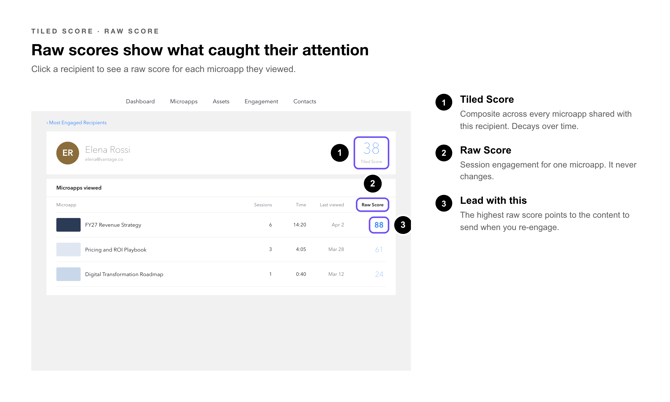Click the raw score 61
This screenshot has height=402, width=670.
click(379, 249)
